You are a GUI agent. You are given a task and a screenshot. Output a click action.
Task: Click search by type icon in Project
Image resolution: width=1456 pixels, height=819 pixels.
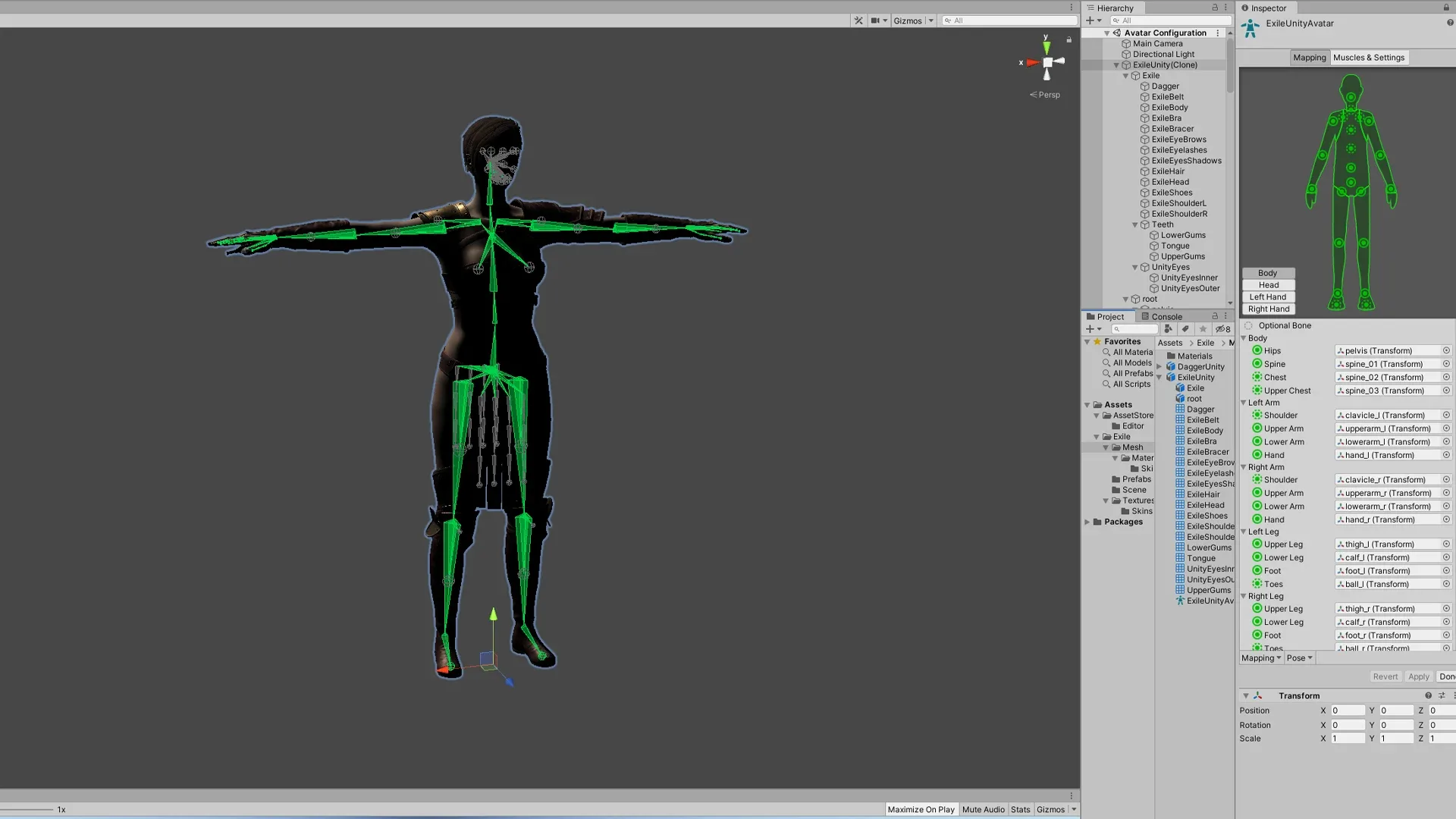coord(1169,329)
